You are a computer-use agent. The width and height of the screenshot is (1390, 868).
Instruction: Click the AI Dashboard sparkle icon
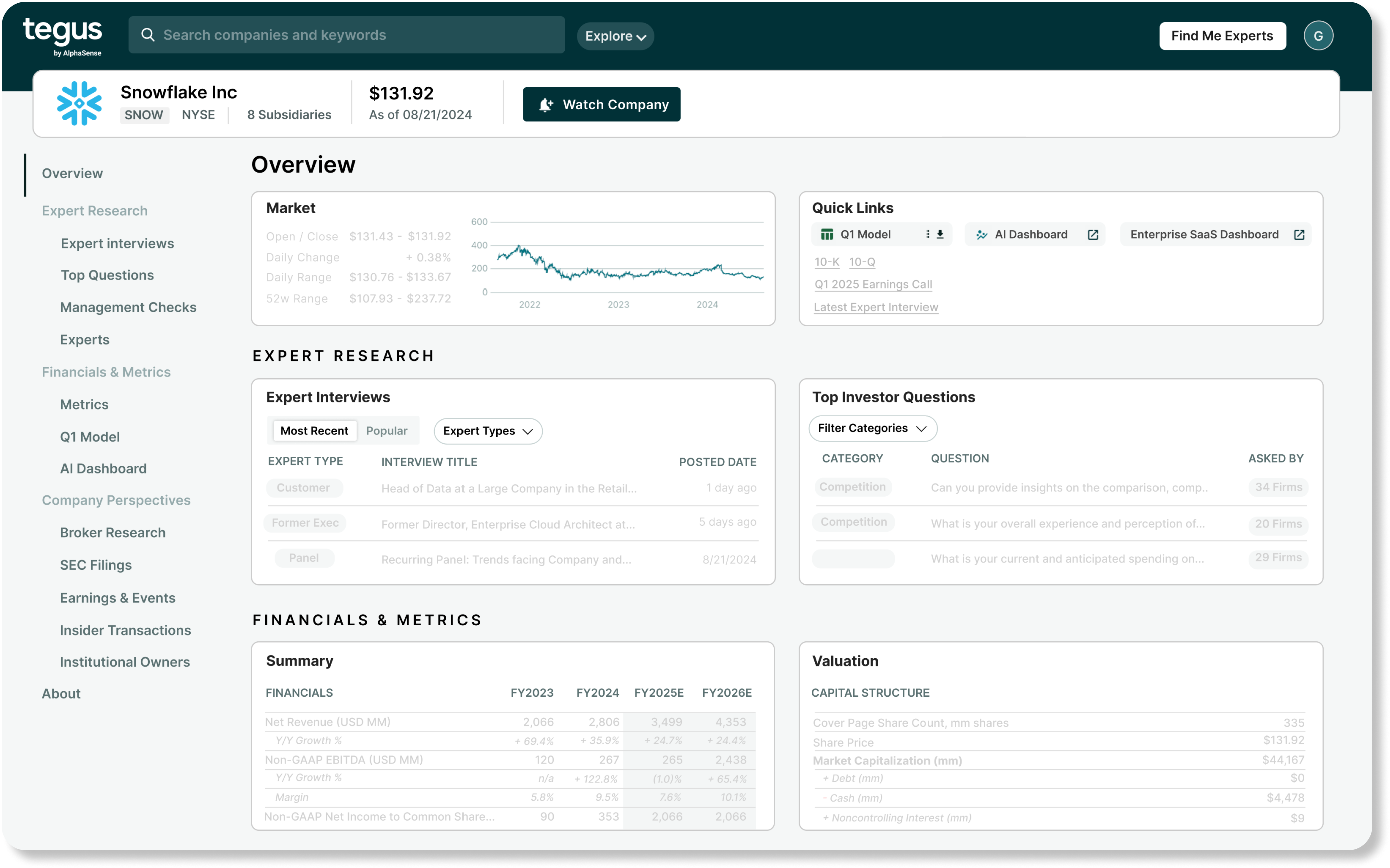coord(981,234)
